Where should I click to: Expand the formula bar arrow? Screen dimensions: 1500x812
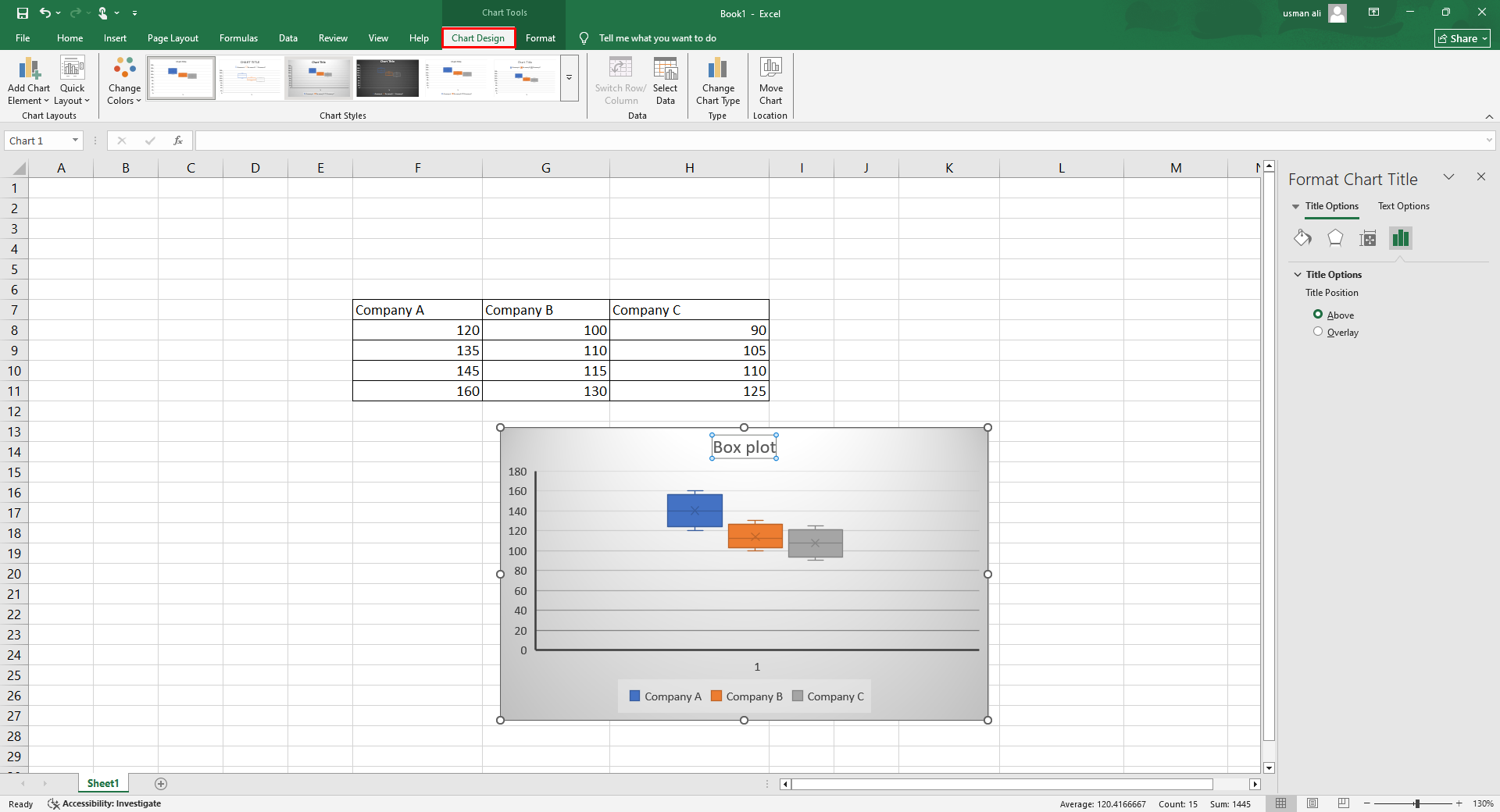tap(1489, 141)
